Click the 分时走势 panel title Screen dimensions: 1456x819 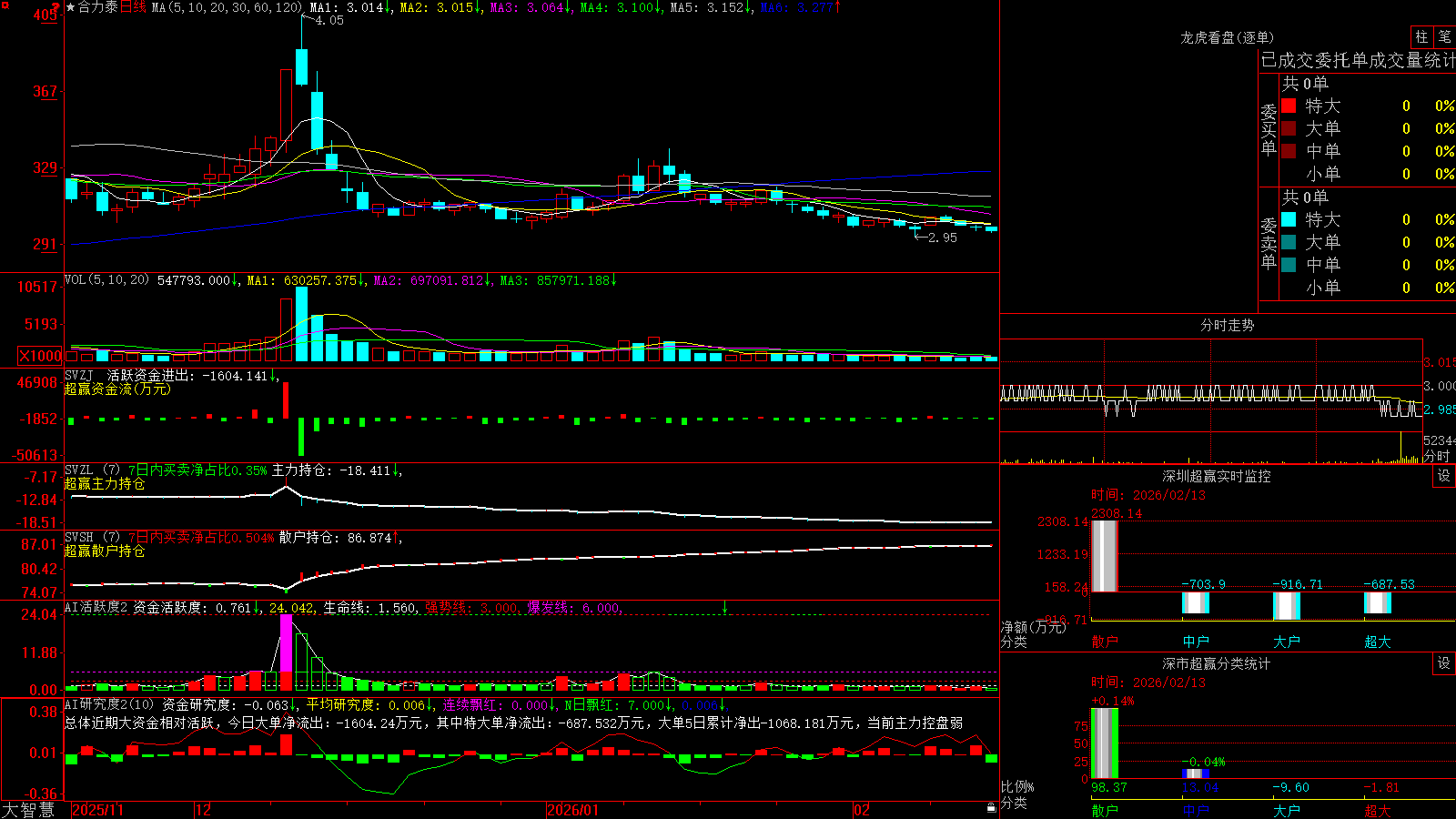click(x=1228, y=325)
